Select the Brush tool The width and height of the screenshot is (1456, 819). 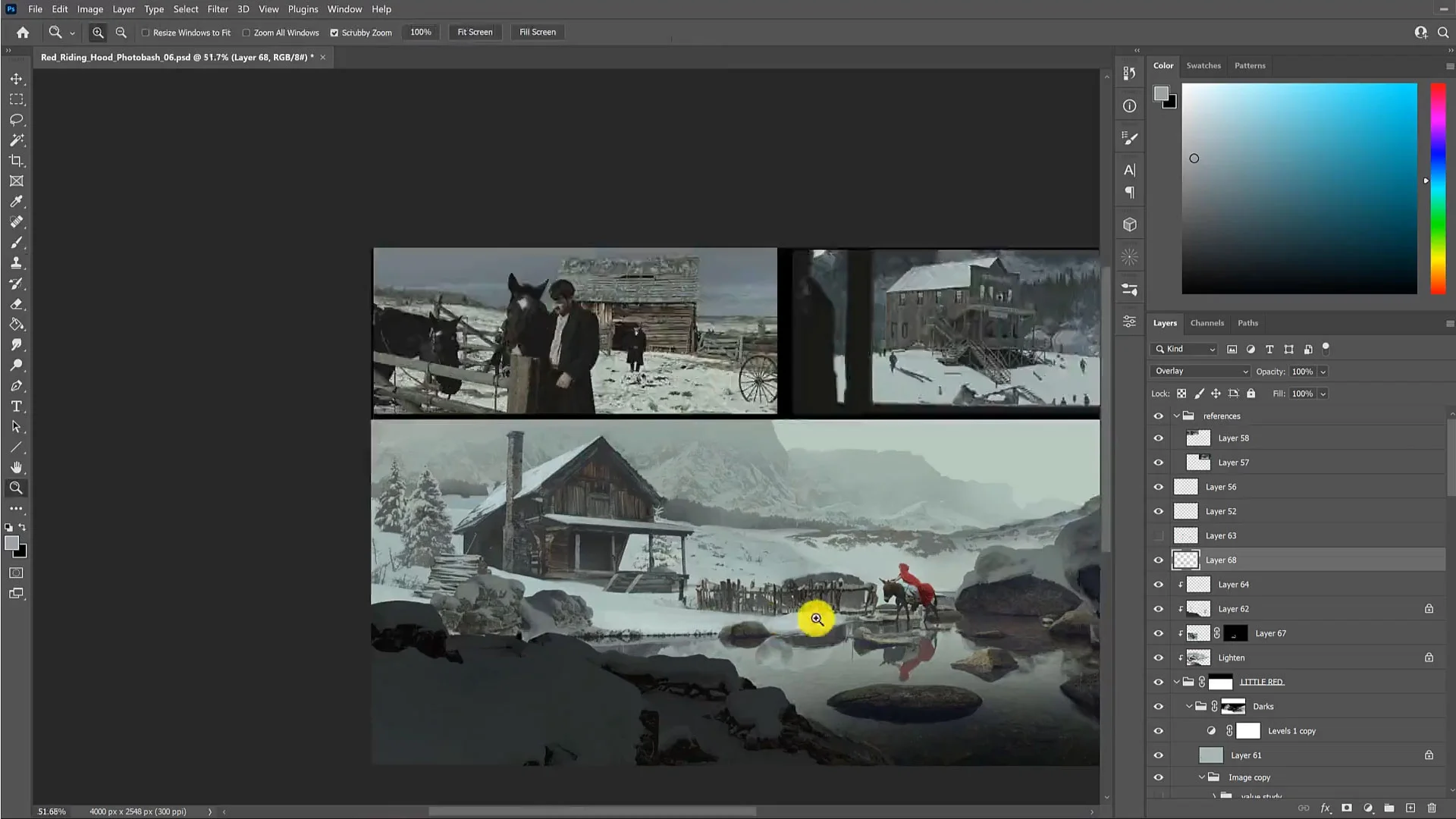[16, 243]
